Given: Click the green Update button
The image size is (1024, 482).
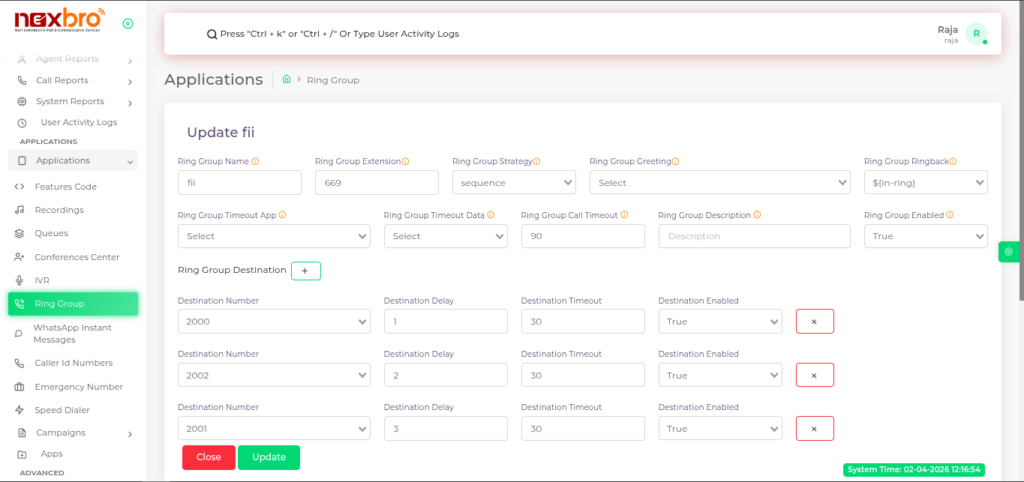Looking at the screenshot, I should point(268,457).
